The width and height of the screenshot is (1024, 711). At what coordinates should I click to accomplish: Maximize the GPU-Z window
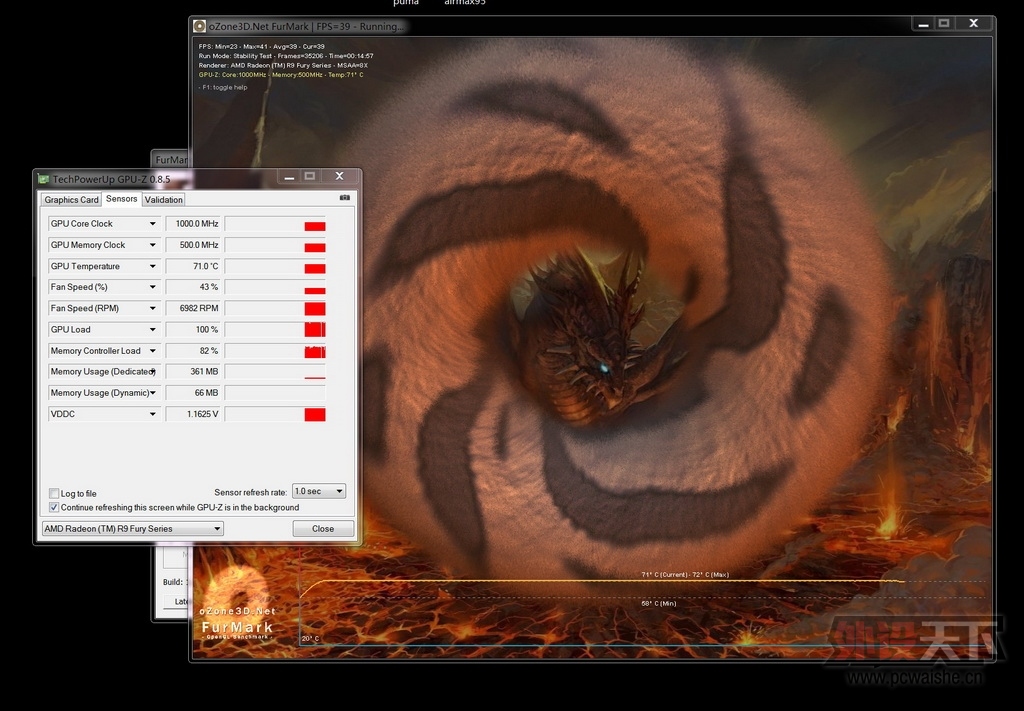(310, 176)
